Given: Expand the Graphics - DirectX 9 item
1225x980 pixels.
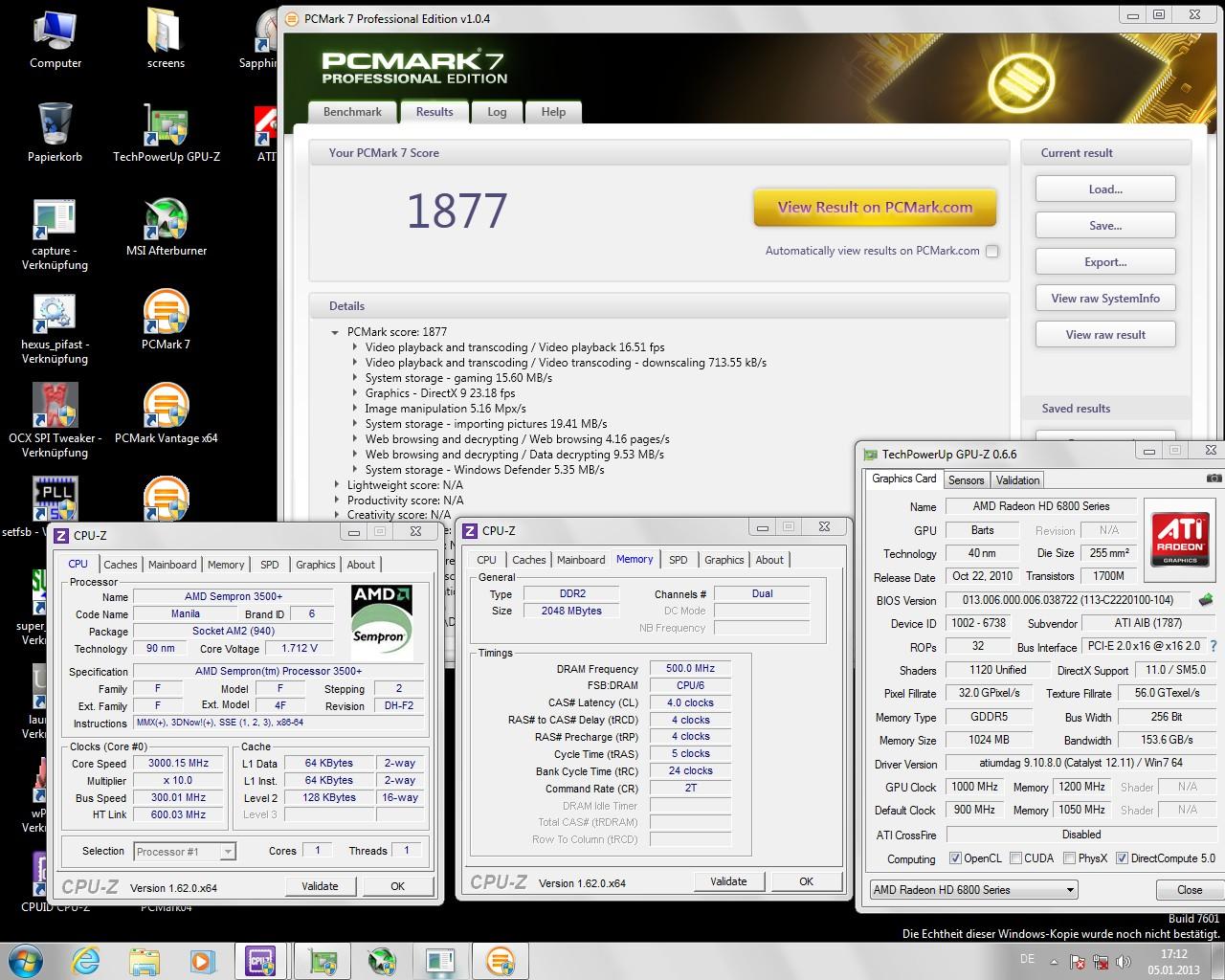Looking at the screenshot, I should 355,393.
